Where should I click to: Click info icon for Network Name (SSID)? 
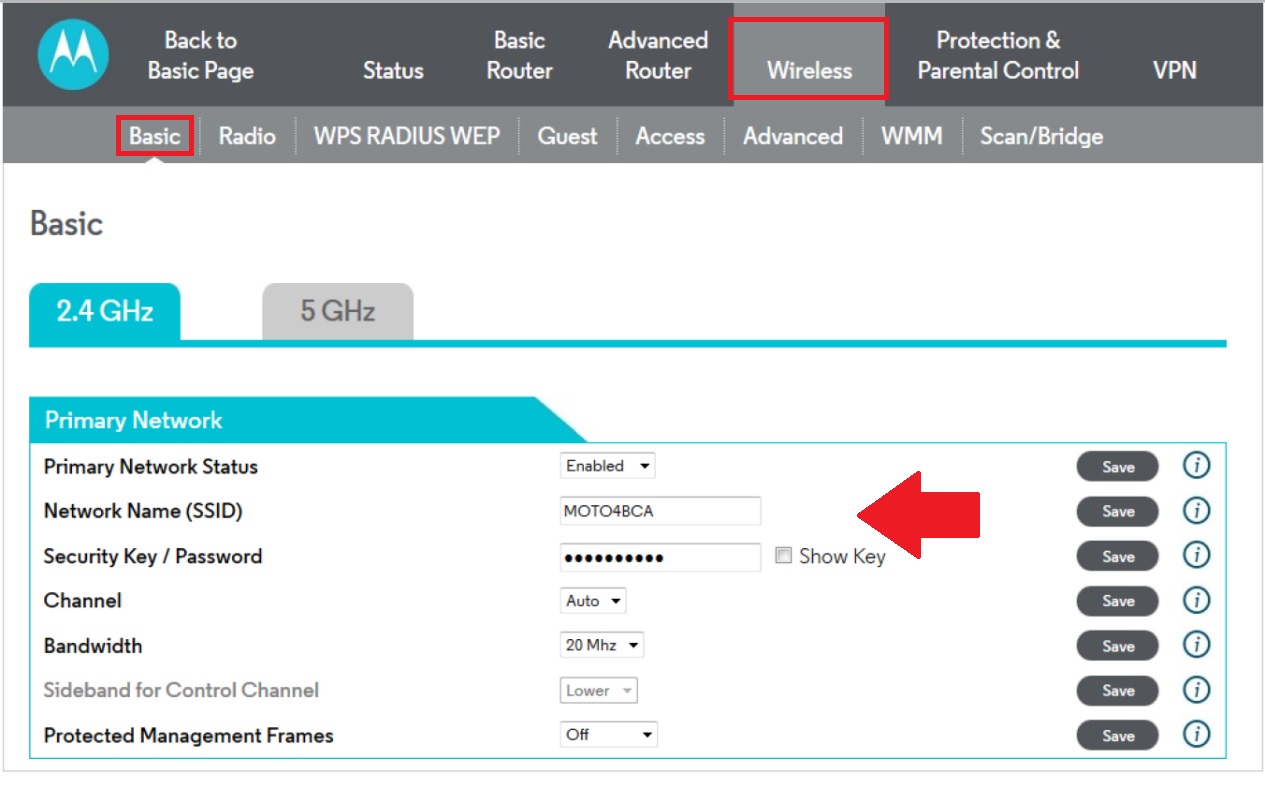pyautogui.click(x=1196, y=511)
